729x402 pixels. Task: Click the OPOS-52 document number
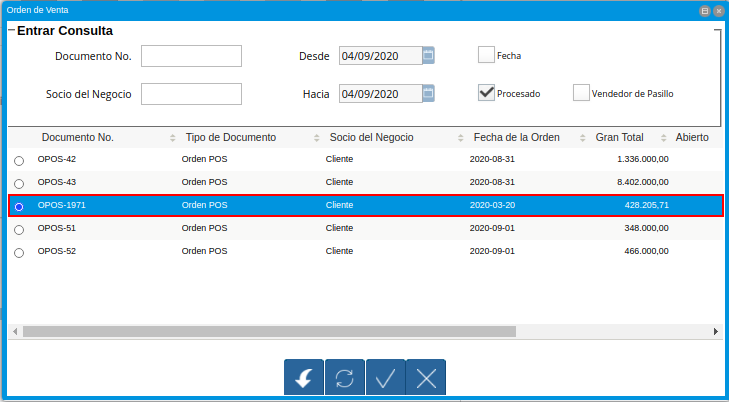[57, 251]
